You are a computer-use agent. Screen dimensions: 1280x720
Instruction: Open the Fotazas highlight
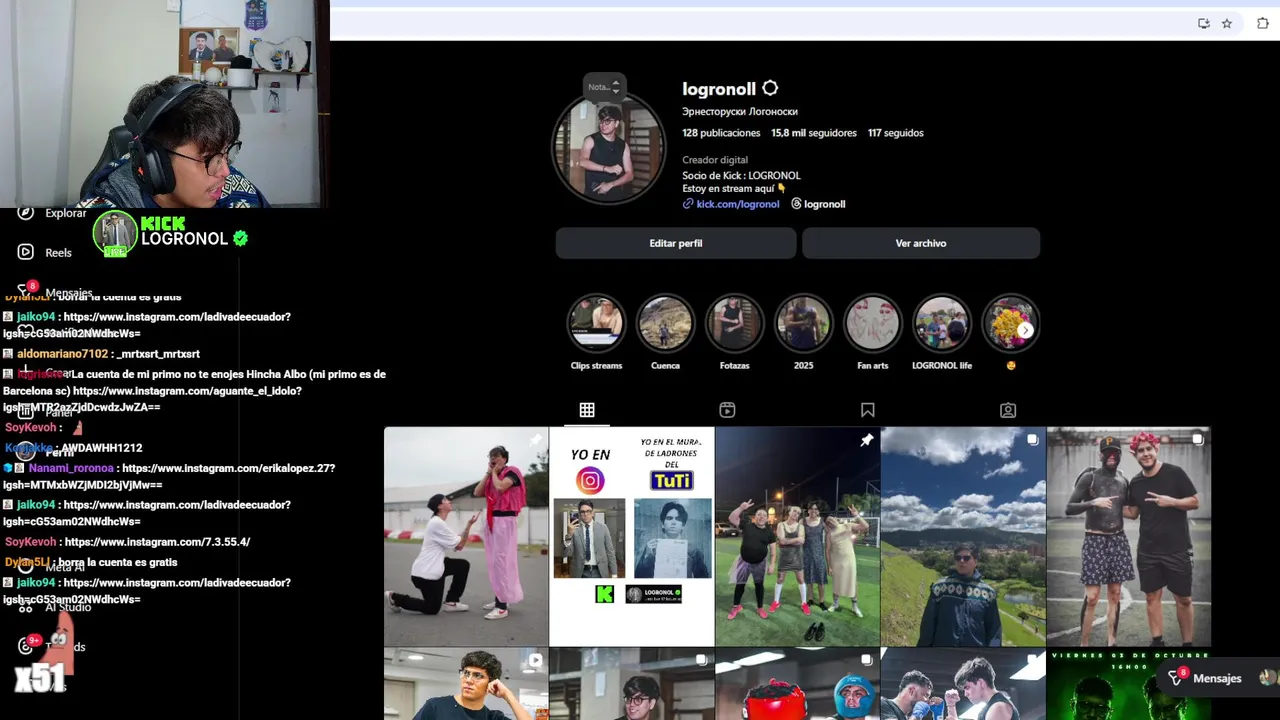click(x=734, y=324)
